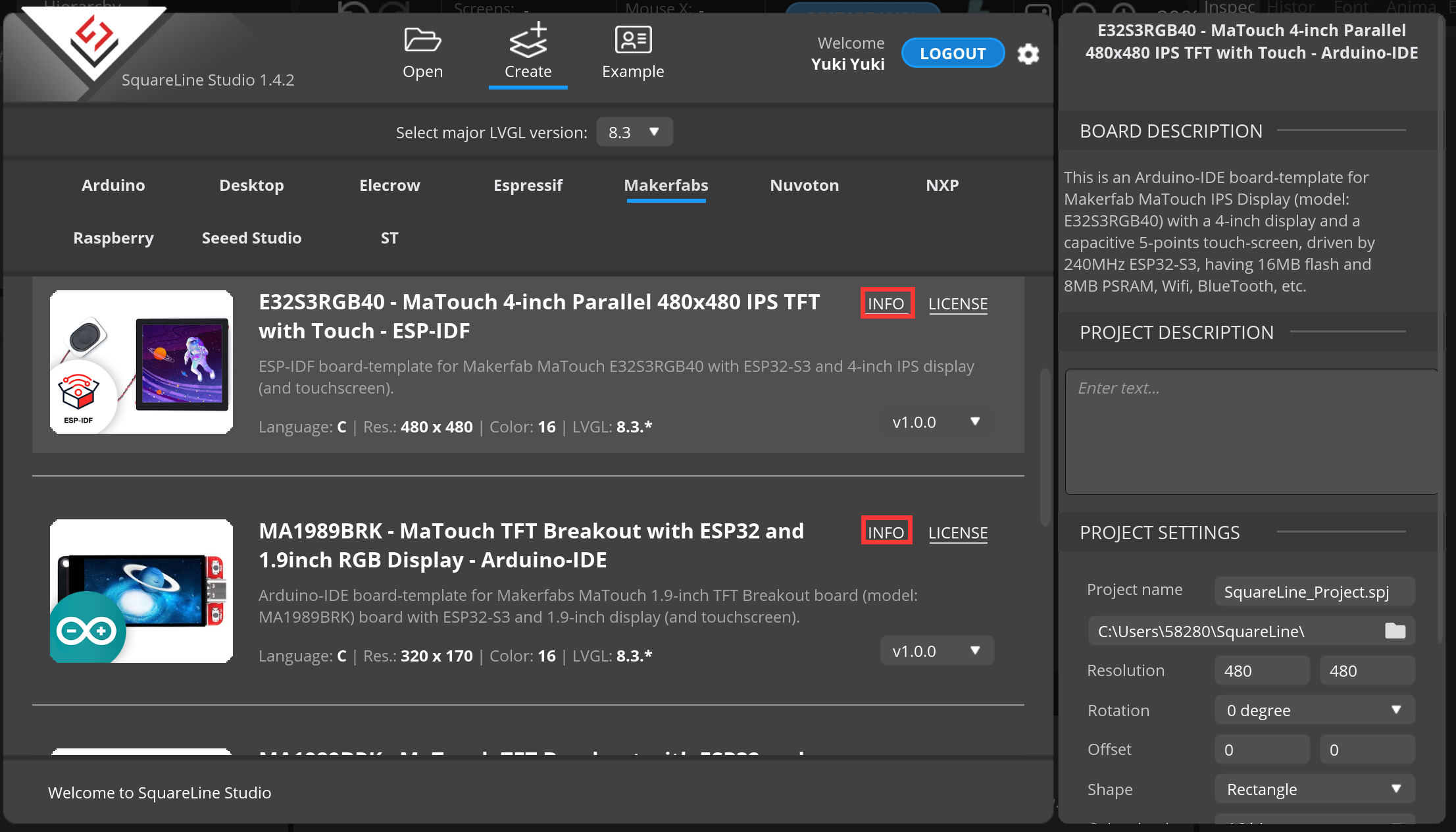Click the settings gear icon
This screenshot has height=832, width=1456.
click(x=1028, y=54)
